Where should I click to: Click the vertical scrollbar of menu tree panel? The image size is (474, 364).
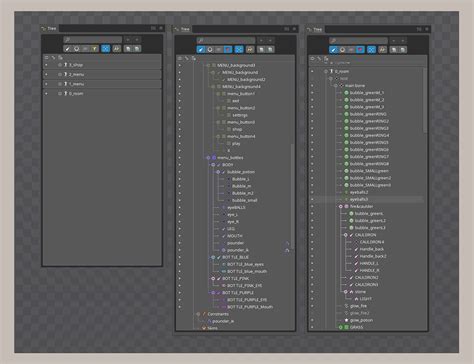pos(292,196)
